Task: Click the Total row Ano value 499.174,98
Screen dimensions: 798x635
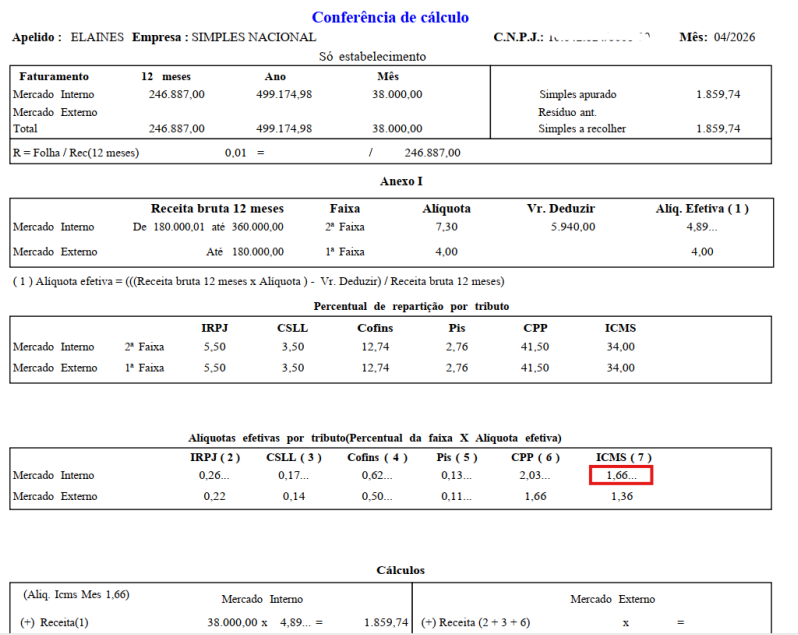Action: click(x=284, y=128)
